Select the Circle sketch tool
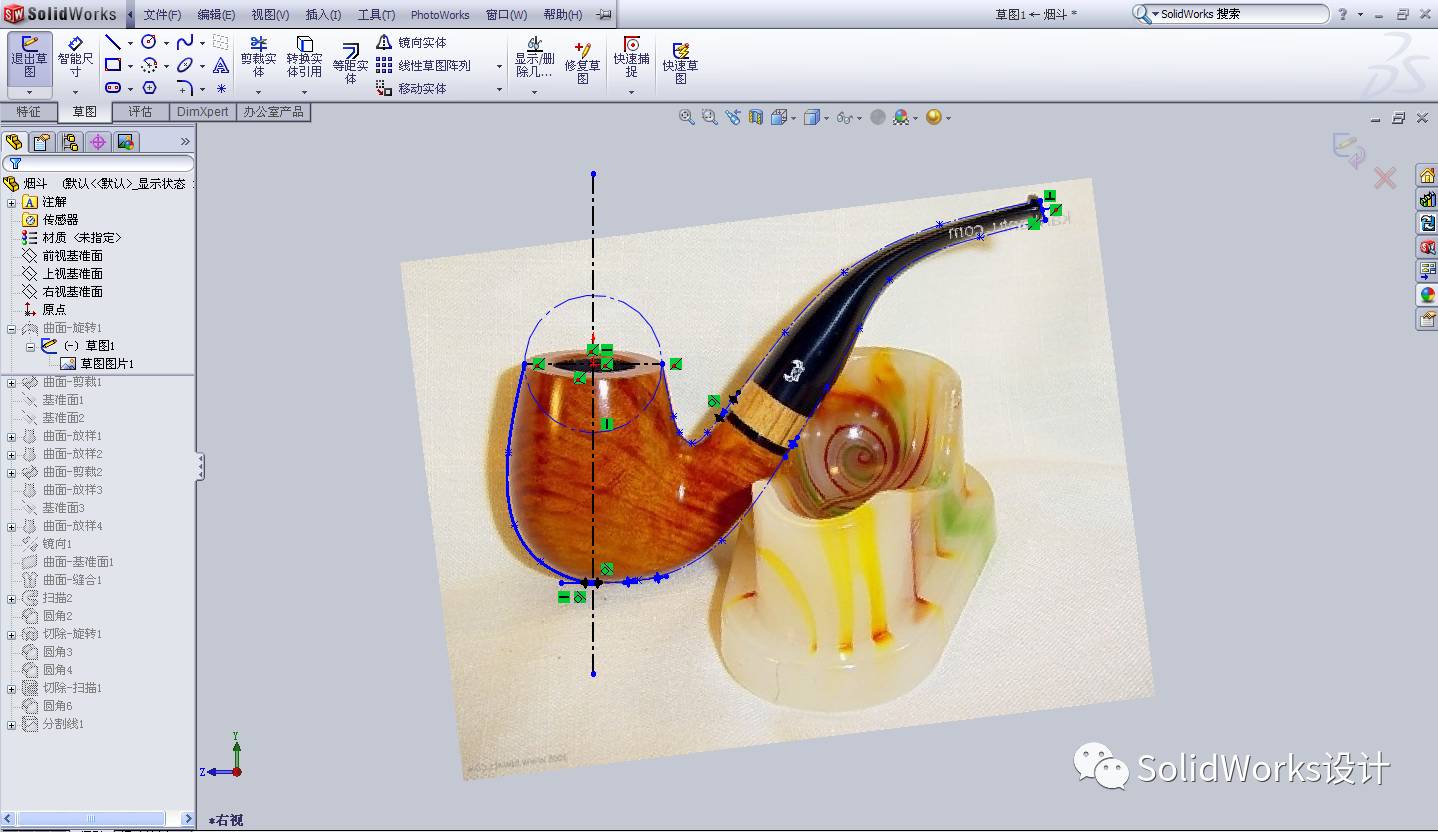 [x=149, y=42]
